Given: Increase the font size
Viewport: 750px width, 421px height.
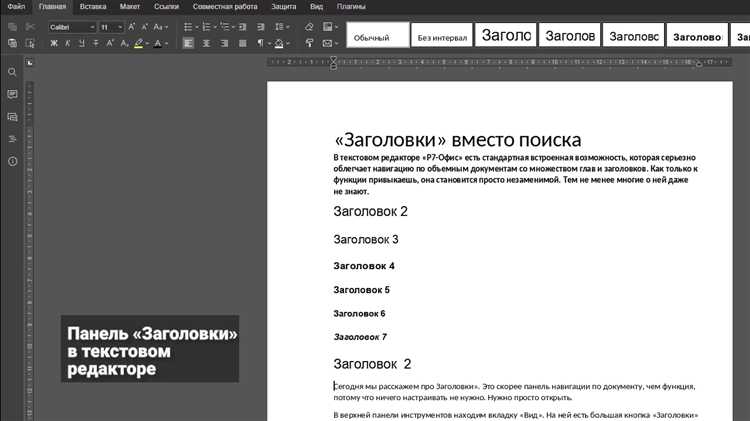Looking at the screenshot, I should pos(132,27).
